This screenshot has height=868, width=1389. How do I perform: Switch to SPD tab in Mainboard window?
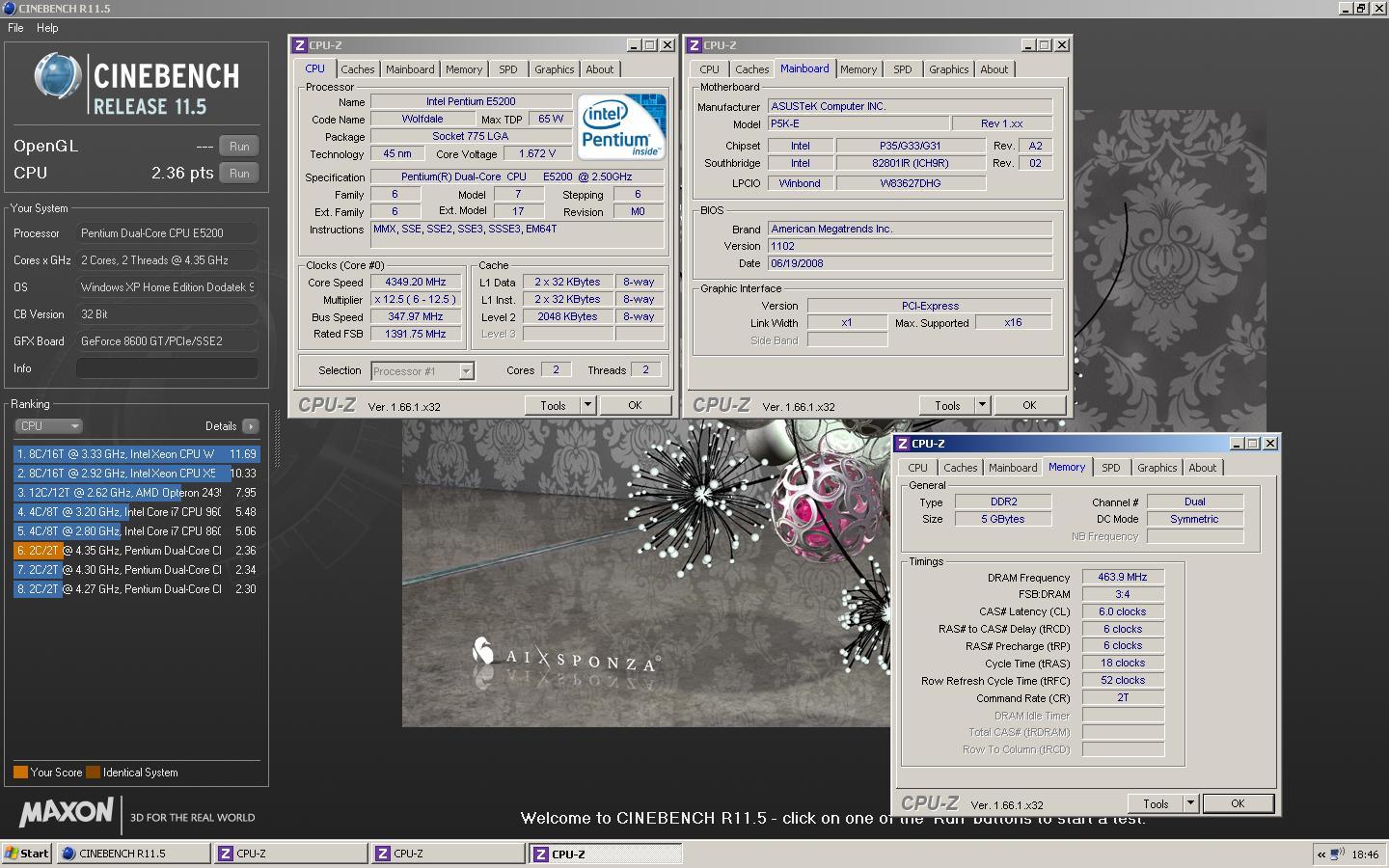[902, 69]
